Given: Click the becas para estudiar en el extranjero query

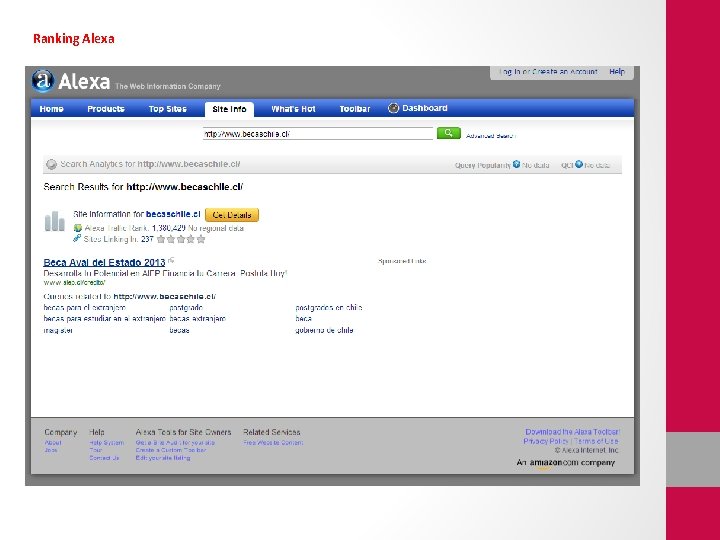Looking at the screenshot, I should tap(104, 319).
